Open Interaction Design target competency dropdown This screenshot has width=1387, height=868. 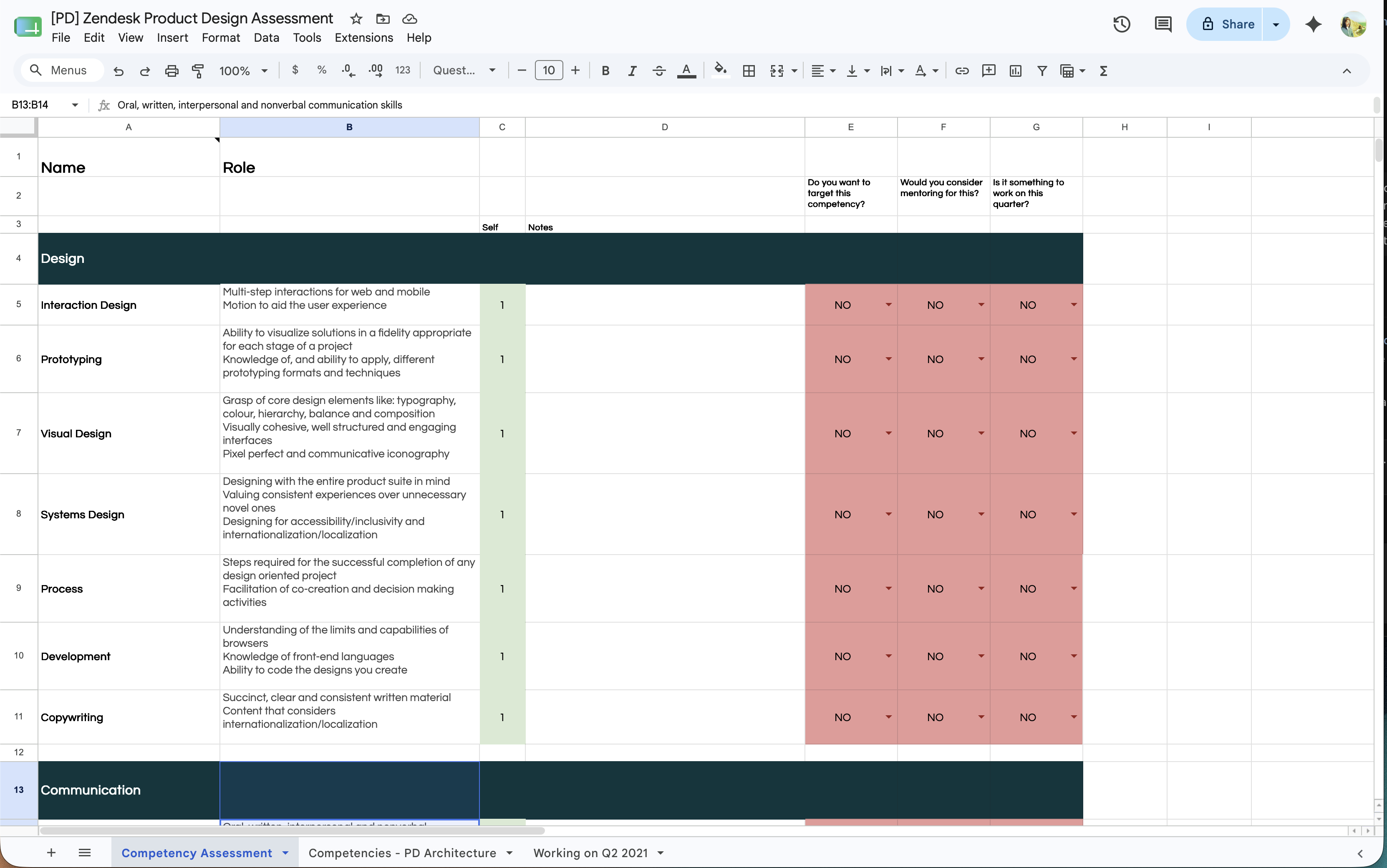click(x=888, y=304)
